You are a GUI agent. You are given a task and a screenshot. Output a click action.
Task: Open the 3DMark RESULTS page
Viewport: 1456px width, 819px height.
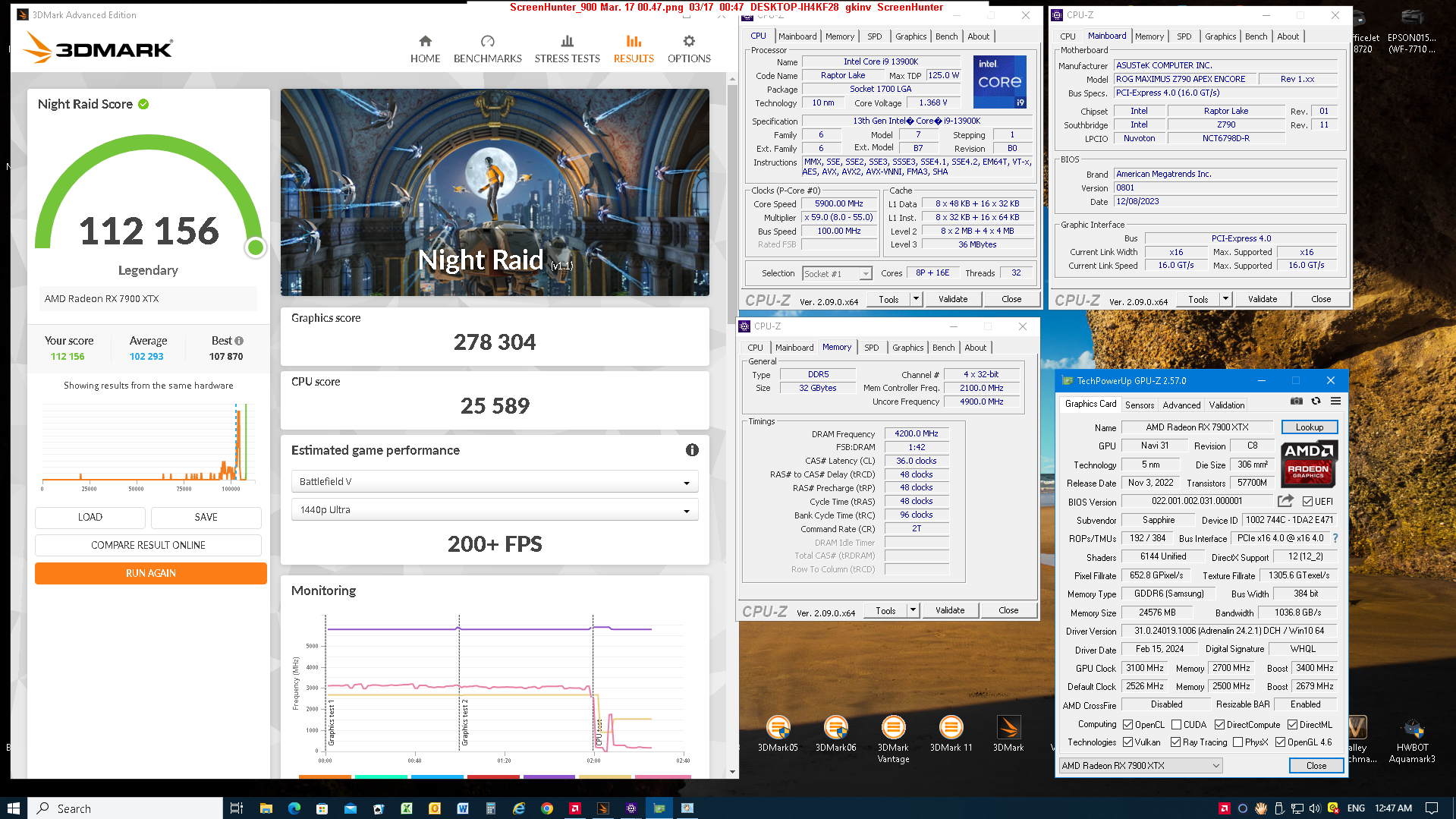point(634,49)
